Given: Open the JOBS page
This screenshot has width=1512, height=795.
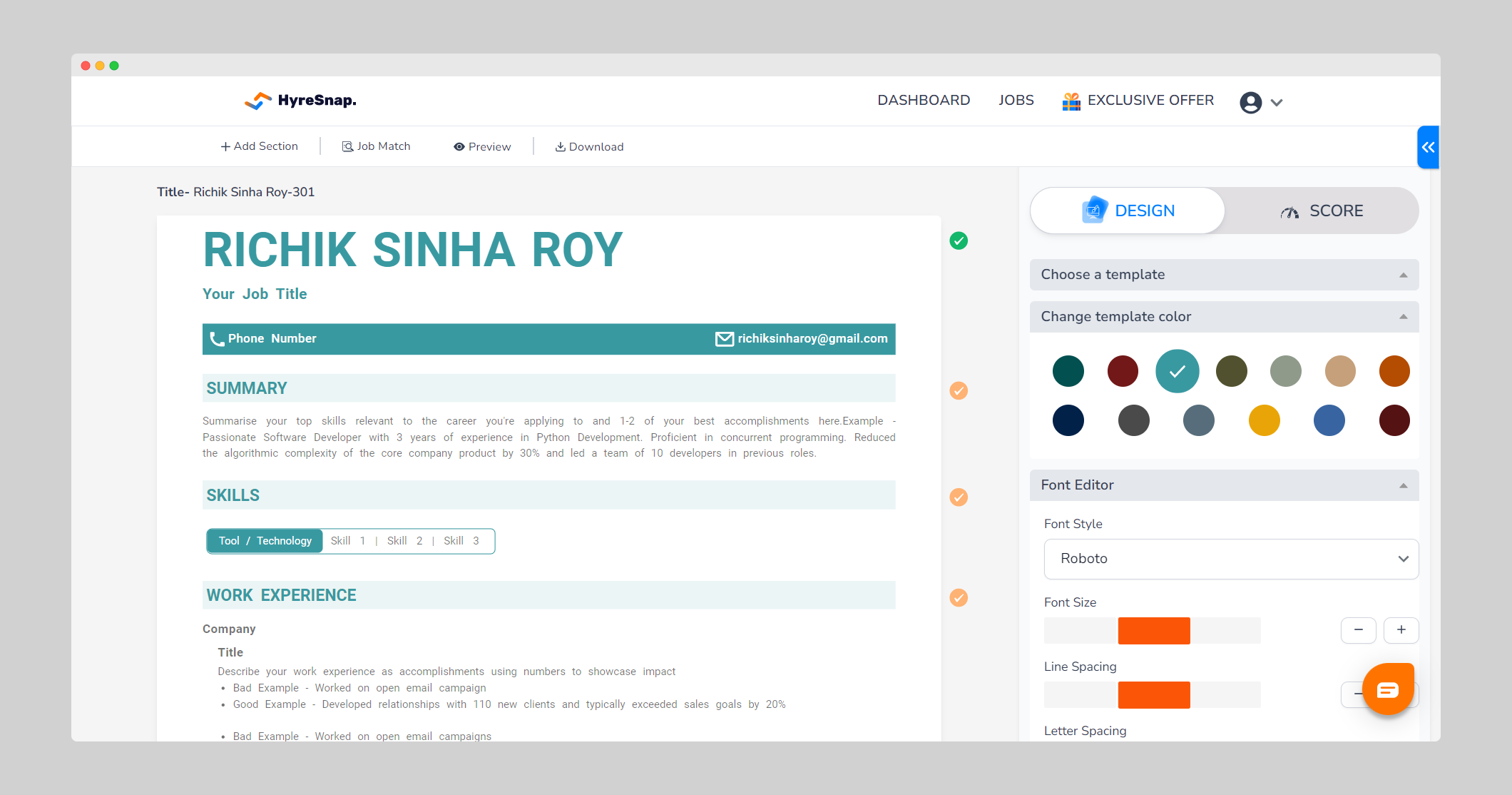Looking at the screenshot, I should click(x=1016, y=101).
